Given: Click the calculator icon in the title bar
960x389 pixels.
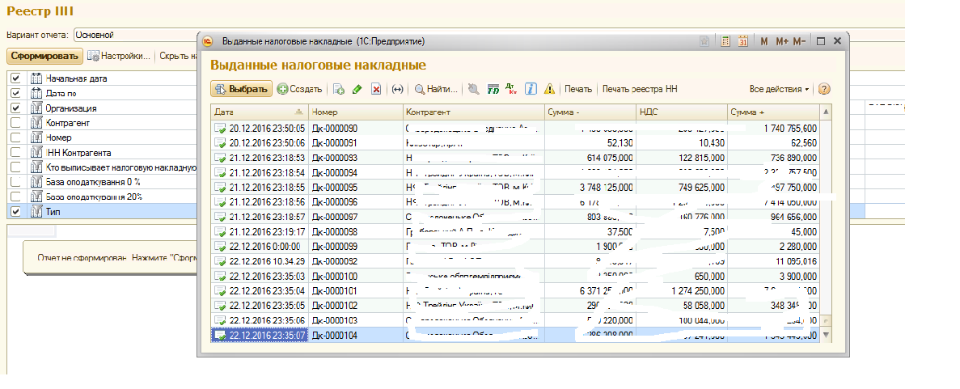Looking at the screenshot, I should pos(726,41).
